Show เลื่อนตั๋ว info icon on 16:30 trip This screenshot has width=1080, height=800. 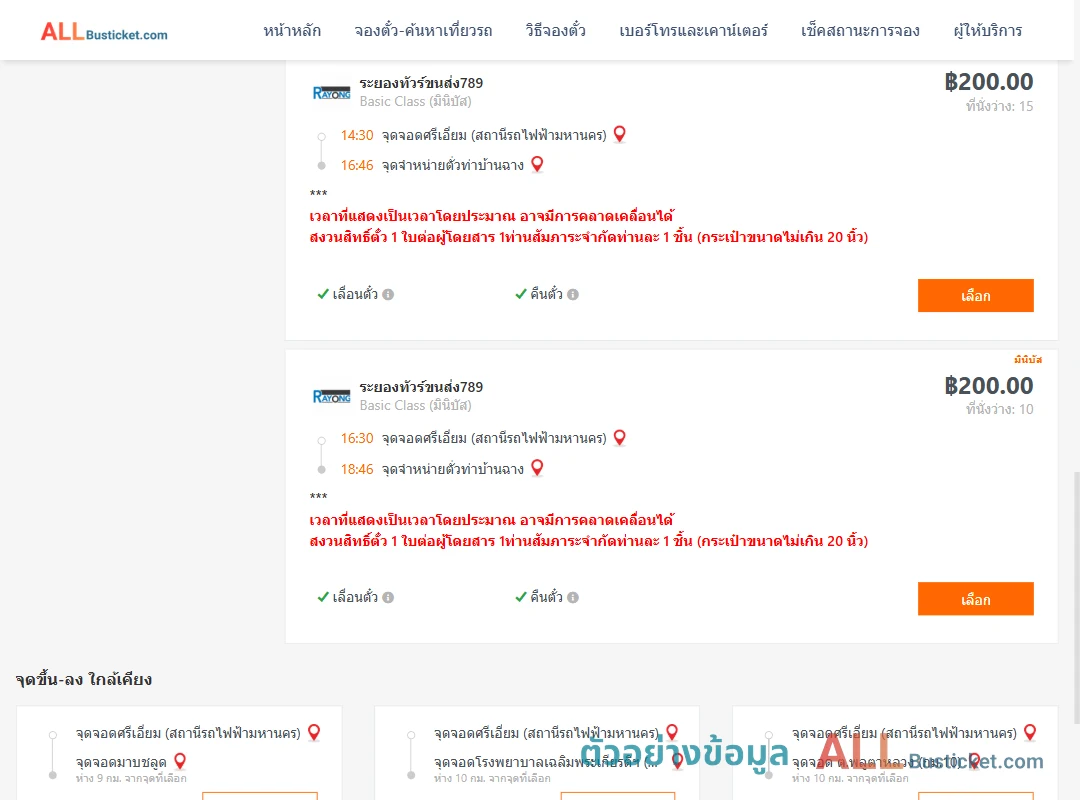point(388,597)
